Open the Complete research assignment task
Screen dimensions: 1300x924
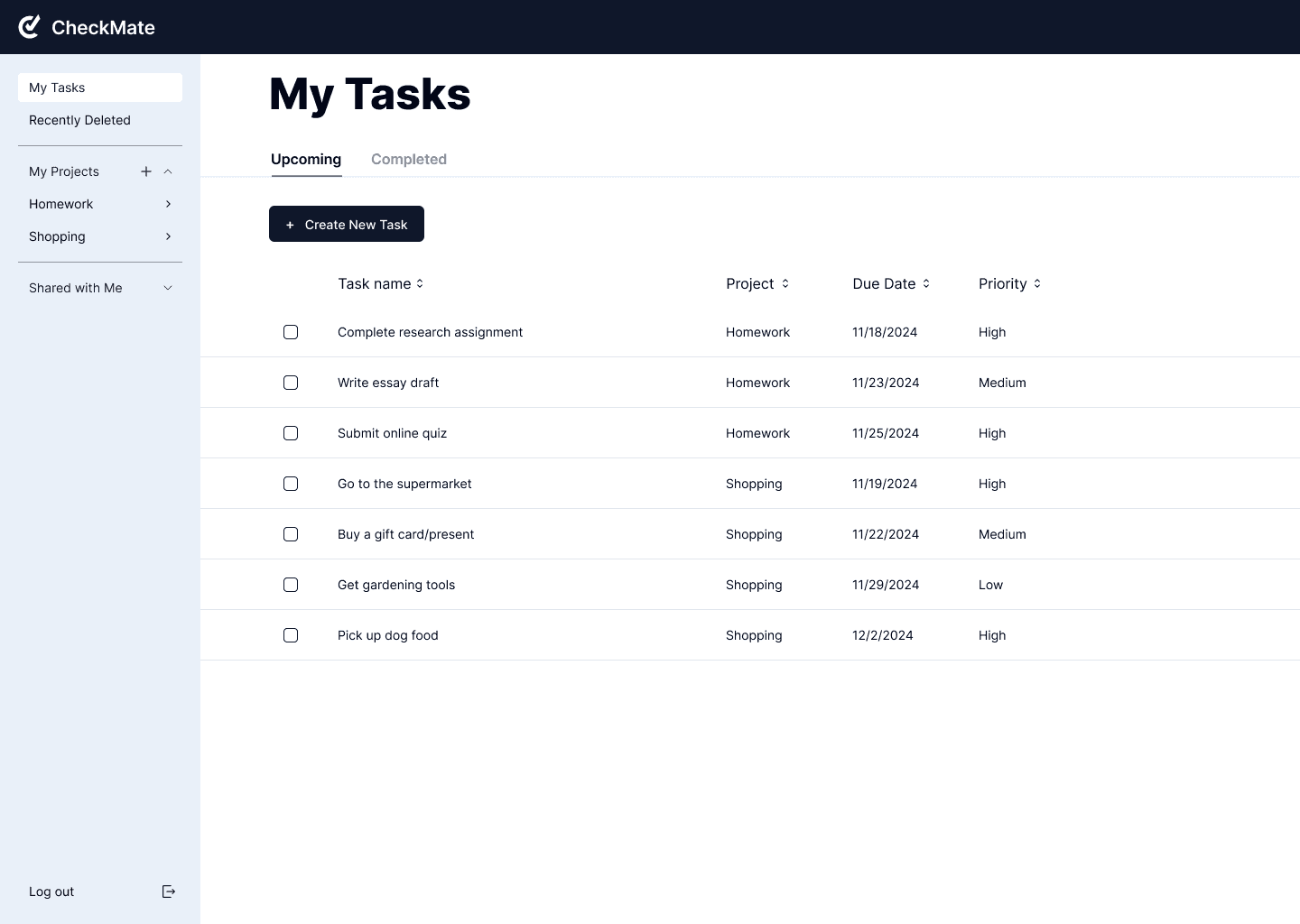[x=430, y=332]
